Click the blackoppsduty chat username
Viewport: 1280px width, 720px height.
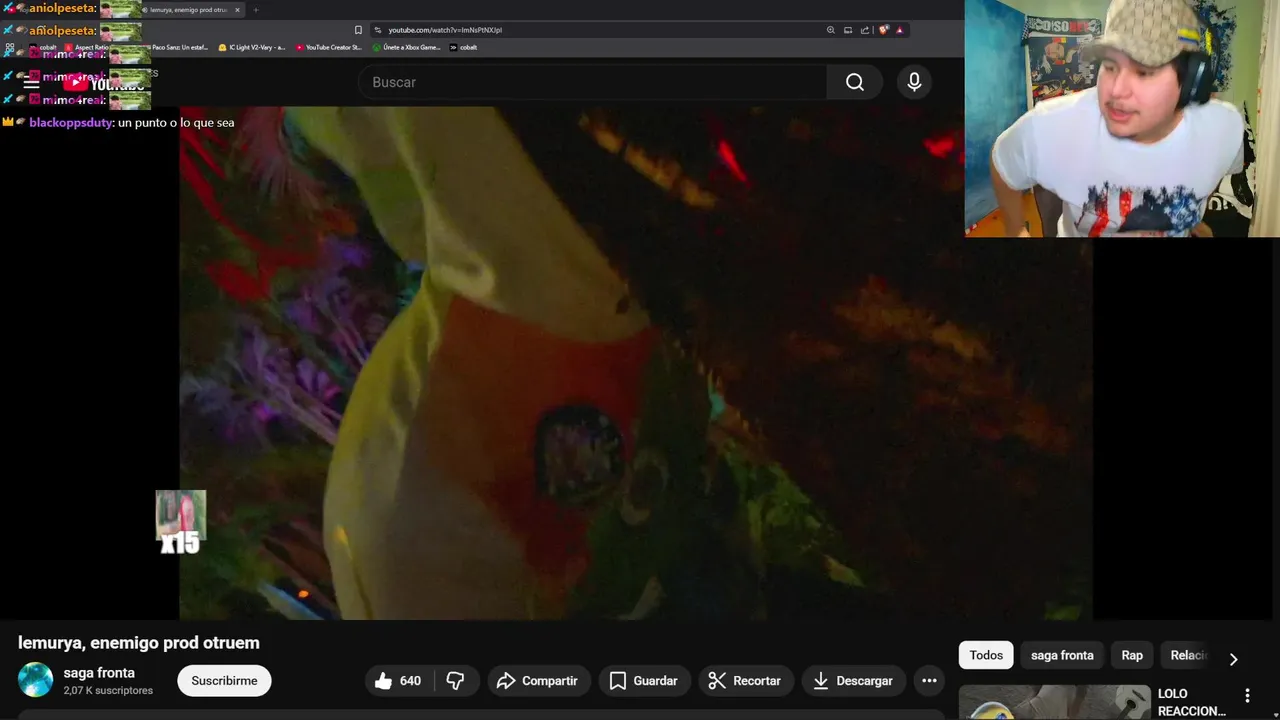click(x=71, y=122)
